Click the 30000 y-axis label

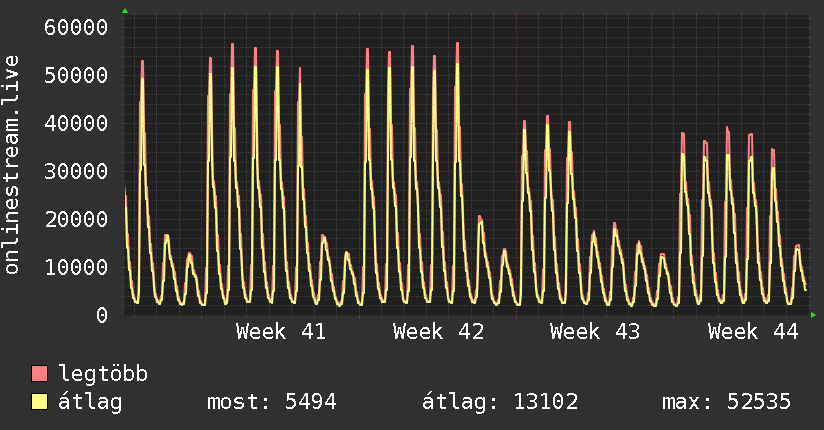click(76, 171)
